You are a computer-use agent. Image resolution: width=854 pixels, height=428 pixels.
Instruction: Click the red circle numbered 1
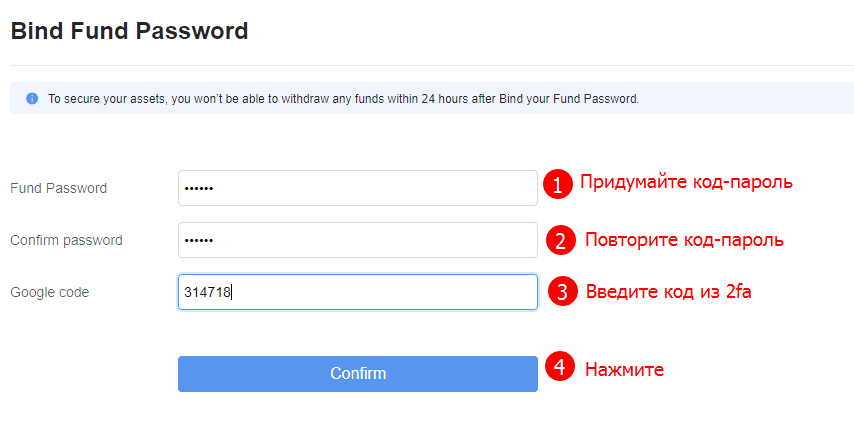(x=558, y=185)
